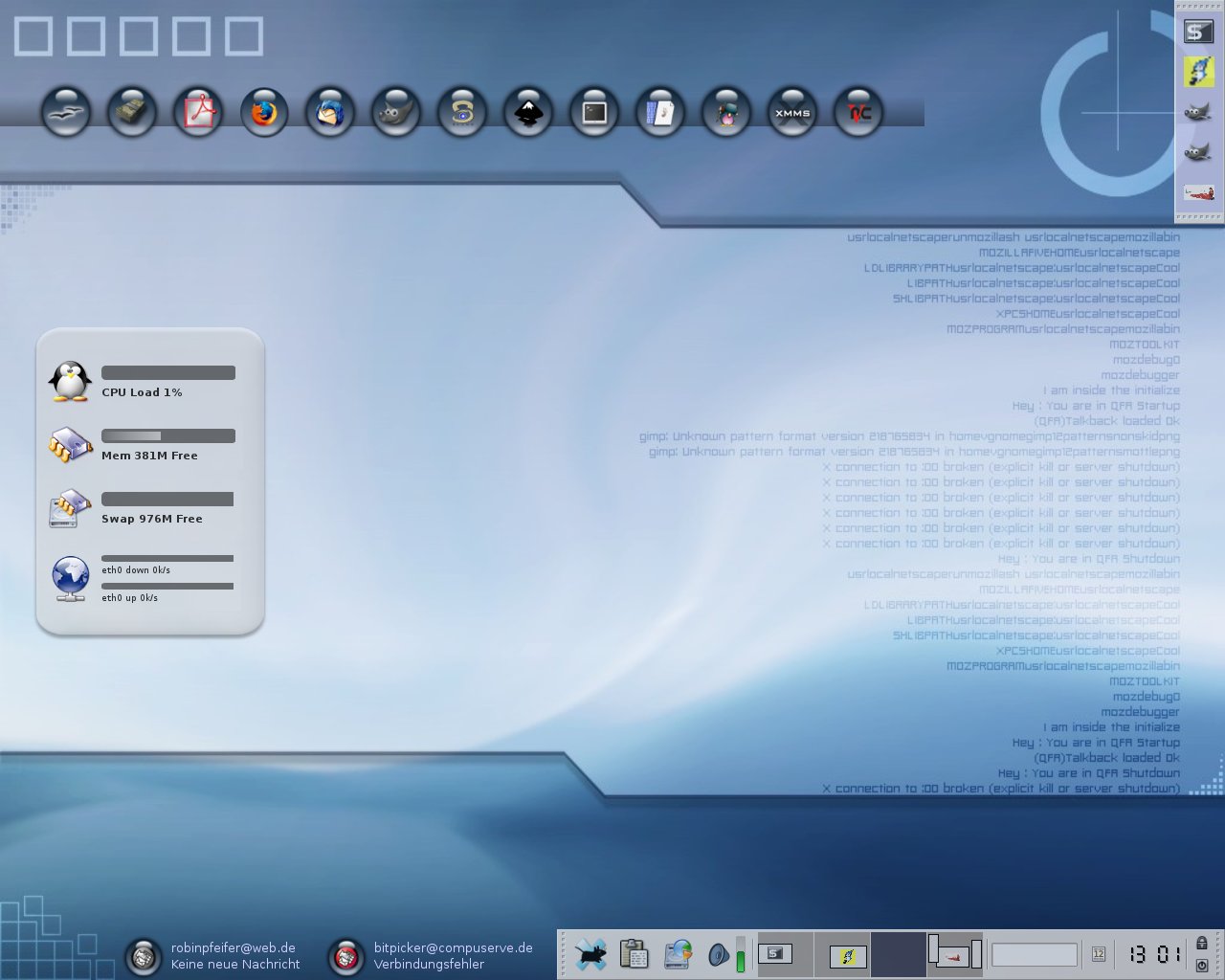Lock the screen with padlock button
The width and height of the screenshot is (1225, 980).
coord(1202,944)
